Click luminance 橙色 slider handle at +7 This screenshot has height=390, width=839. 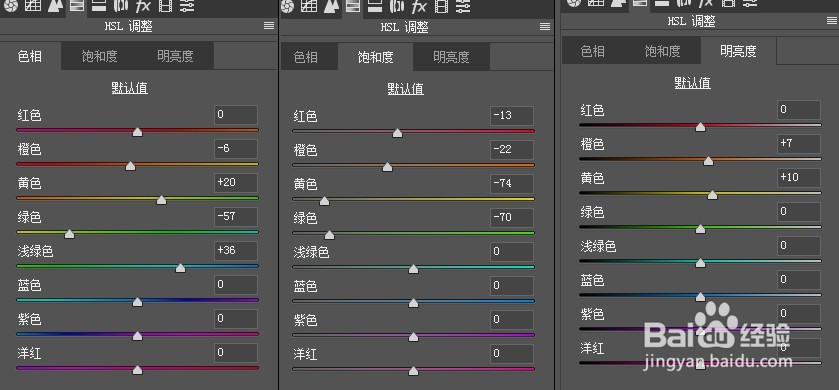[x=708, y=160]
